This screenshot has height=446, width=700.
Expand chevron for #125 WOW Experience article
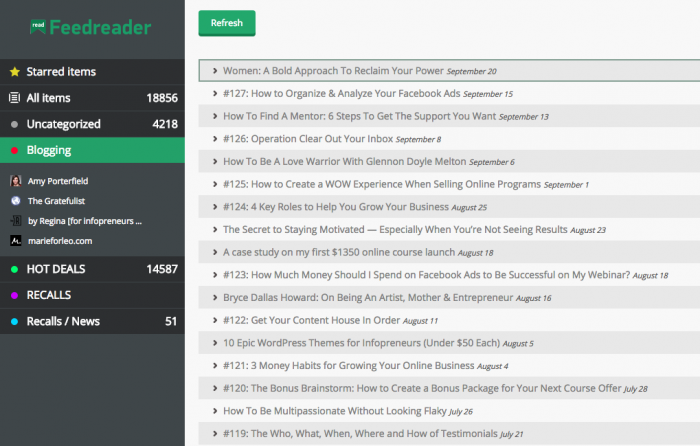(x=215, y=184)
